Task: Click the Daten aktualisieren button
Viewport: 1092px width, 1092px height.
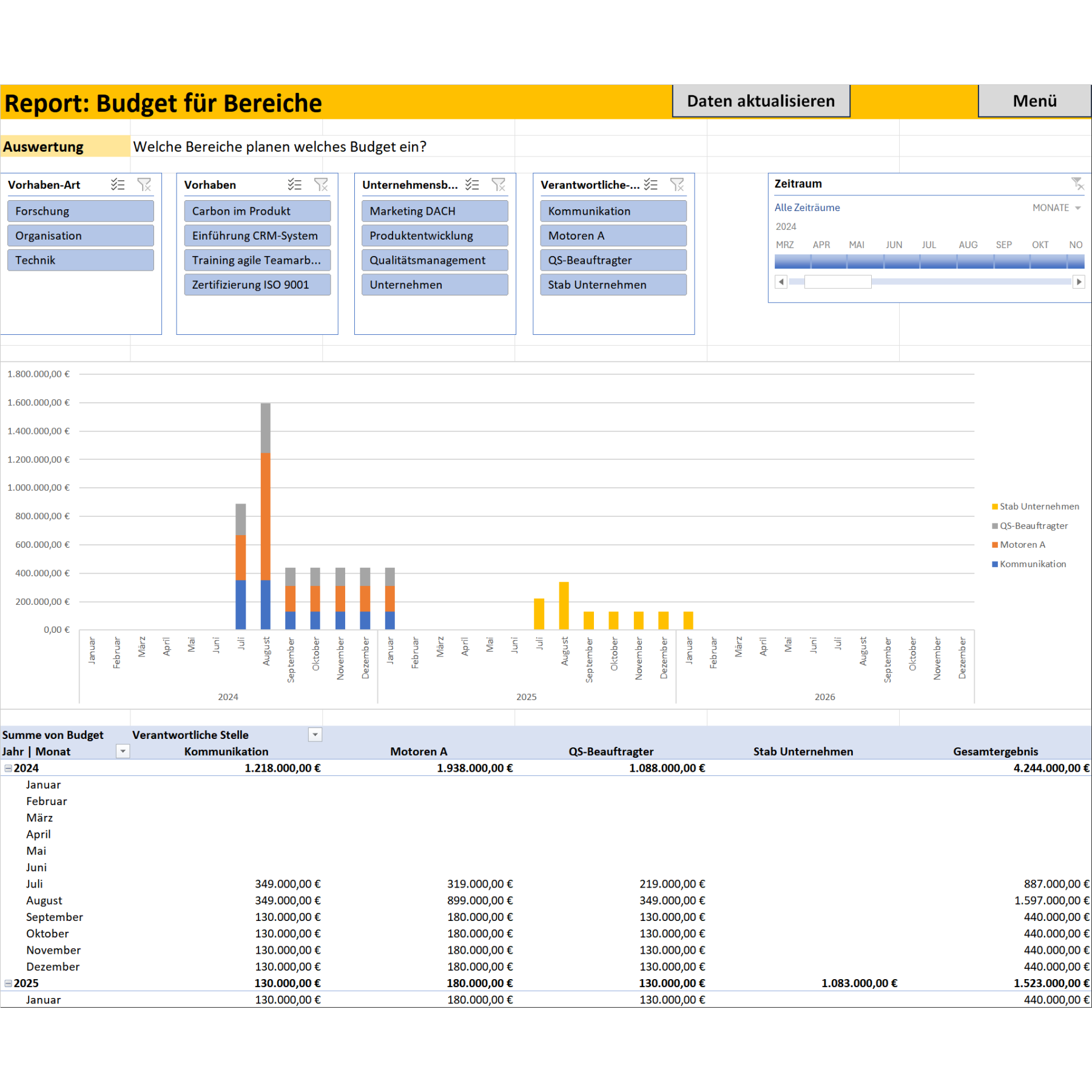Action: click(761, 101)
